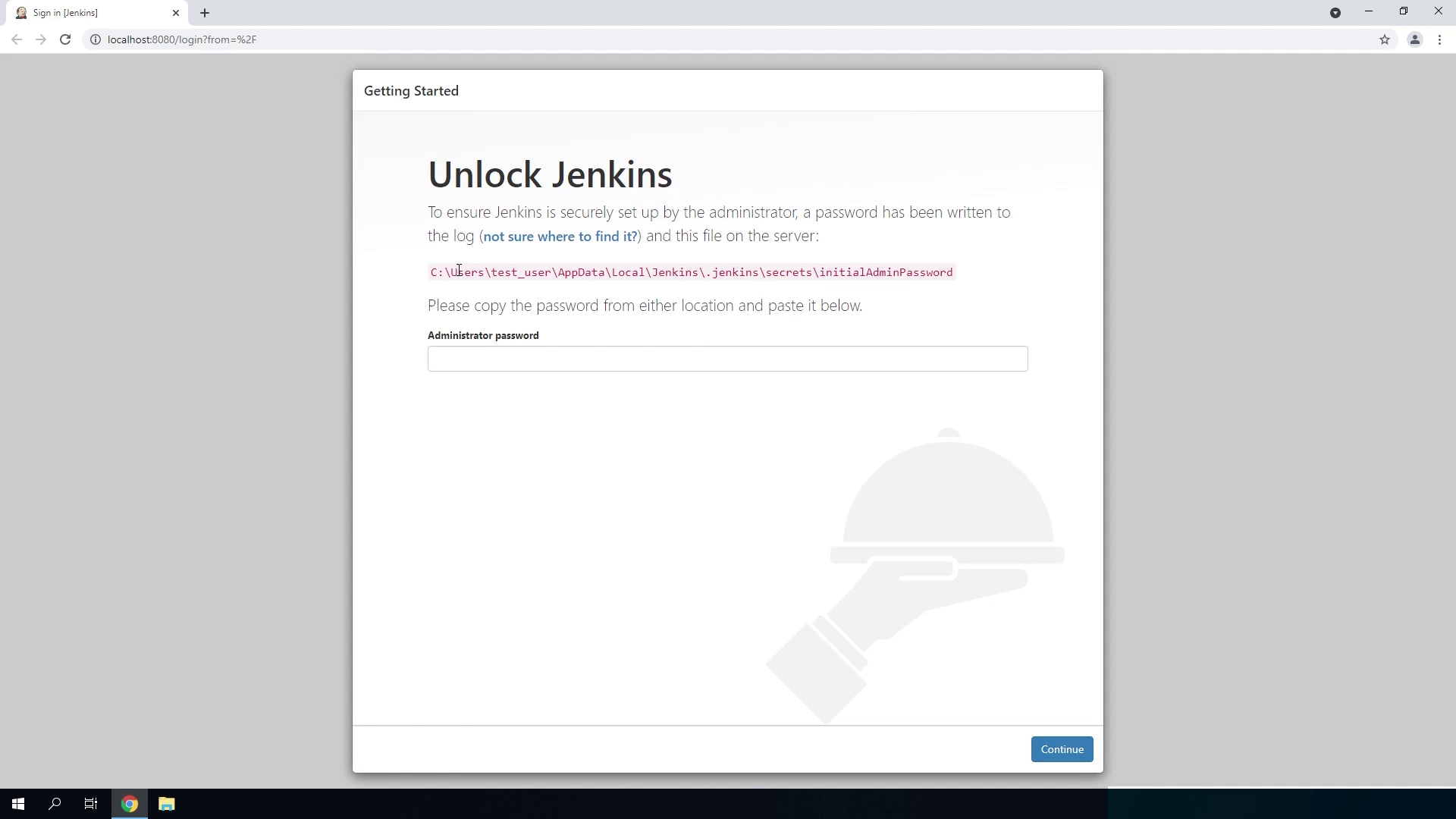Image resolution: width=1456 pixels, height=819 pixels.
Task: Go back to previous page
Action: pyautogui.click(x=17, y=39)
